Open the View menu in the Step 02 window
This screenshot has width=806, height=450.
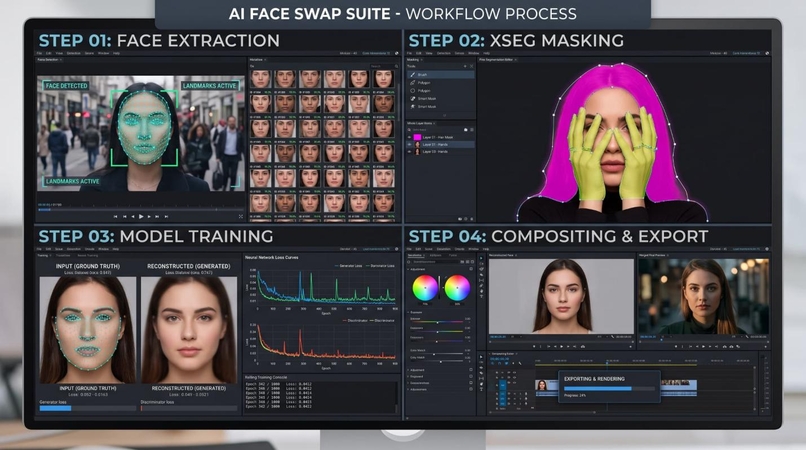point(429,53)
